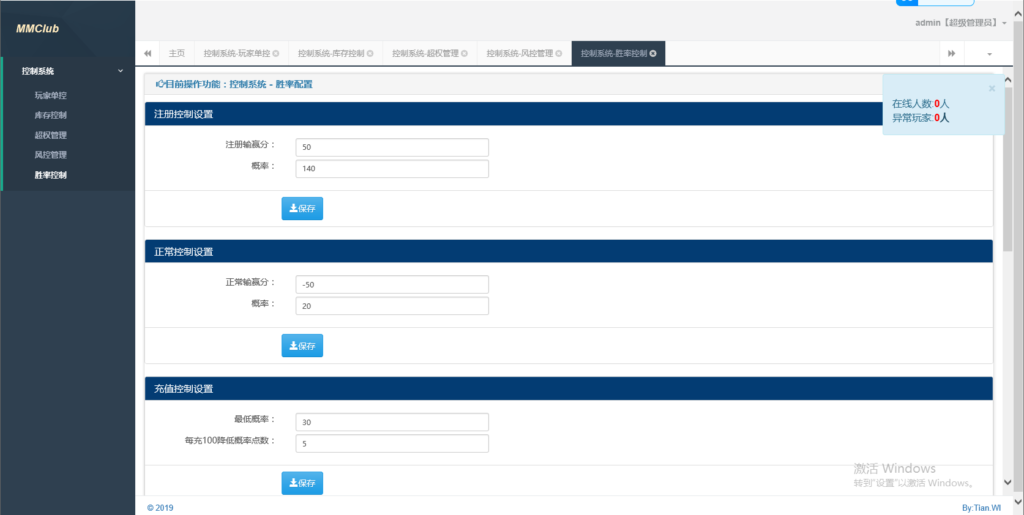The width and height of the screenshot is (1024, 515).
Task: Save the 充值控制设置 section
Action: 302,483
